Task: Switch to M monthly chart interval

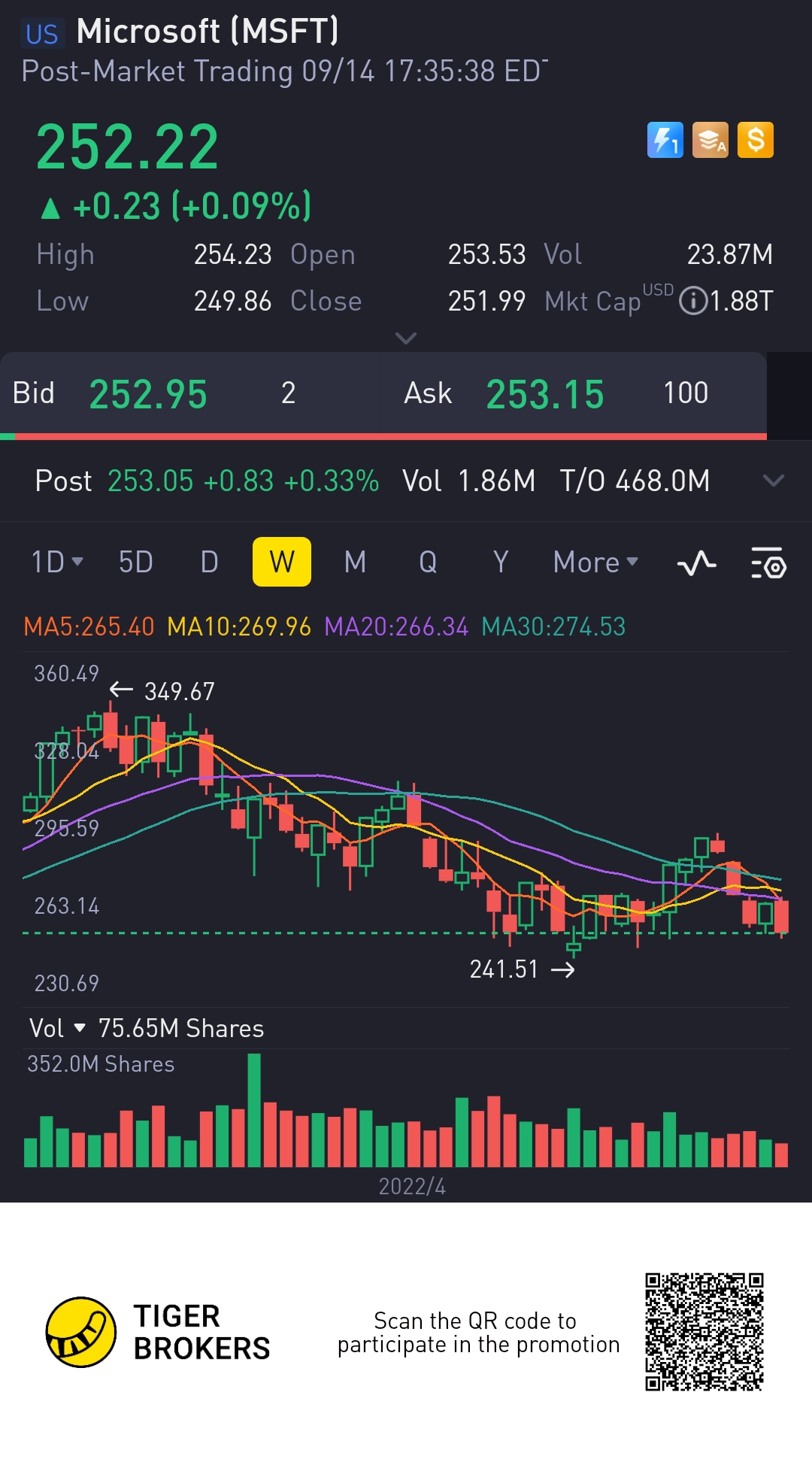Action: coord(355,562)
